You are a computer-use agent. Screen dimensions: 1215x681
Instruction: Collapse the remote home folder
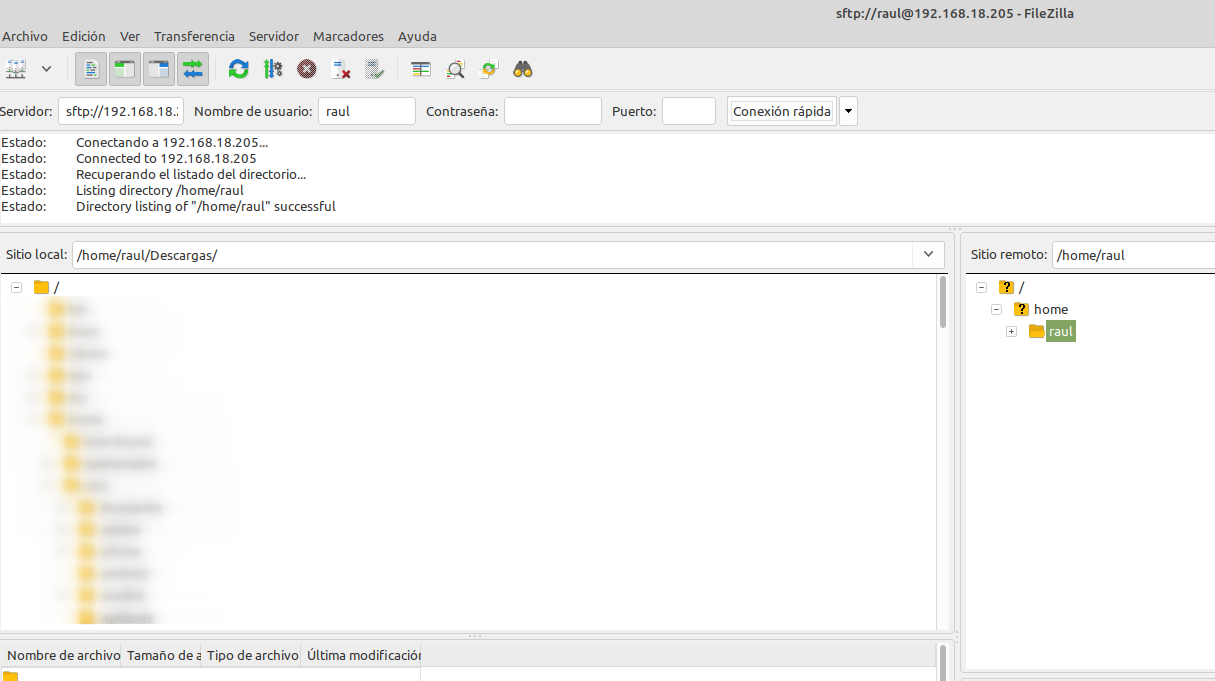click(x=996, y=309)
